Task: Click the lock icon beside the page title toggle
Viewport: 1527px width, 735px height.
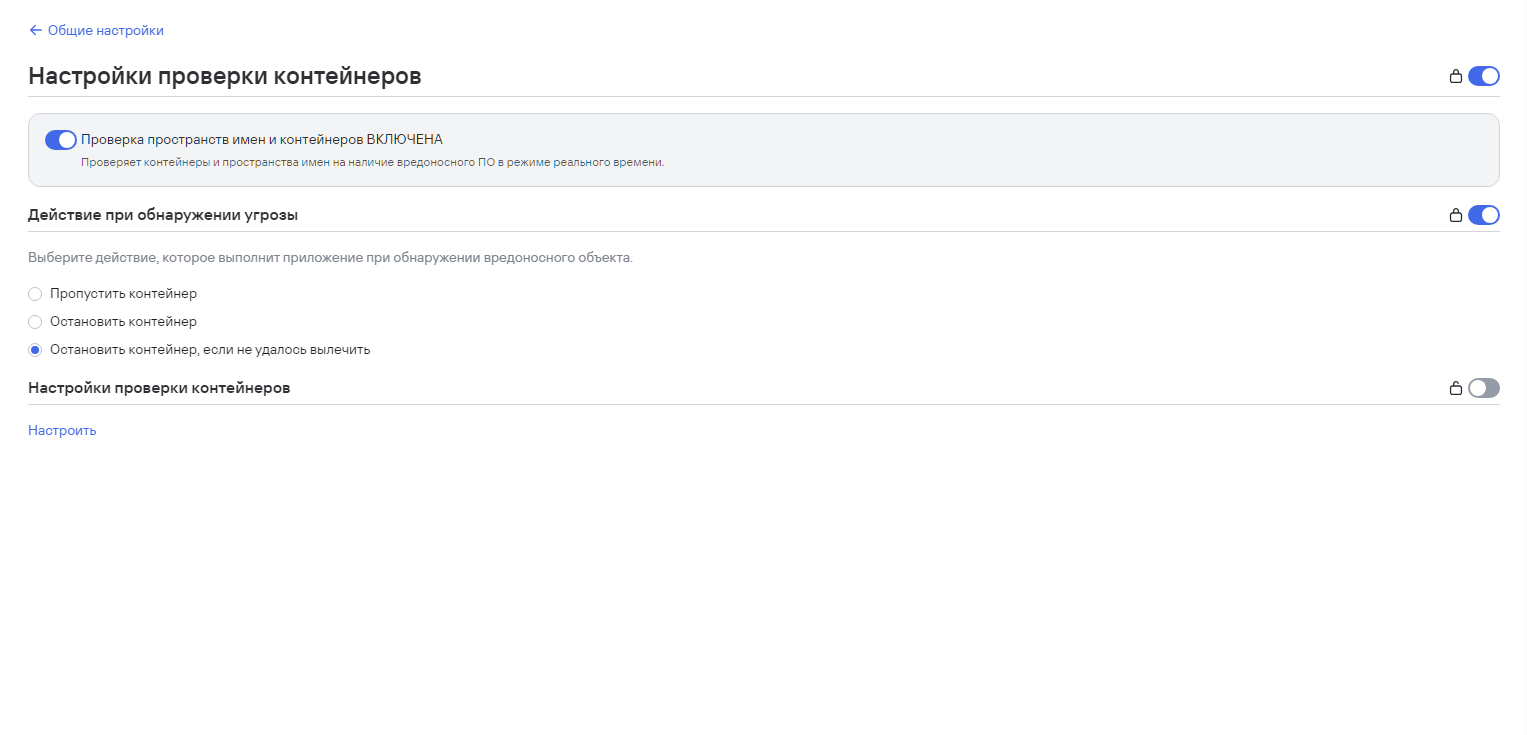Action: click(x=1456, y=76)
